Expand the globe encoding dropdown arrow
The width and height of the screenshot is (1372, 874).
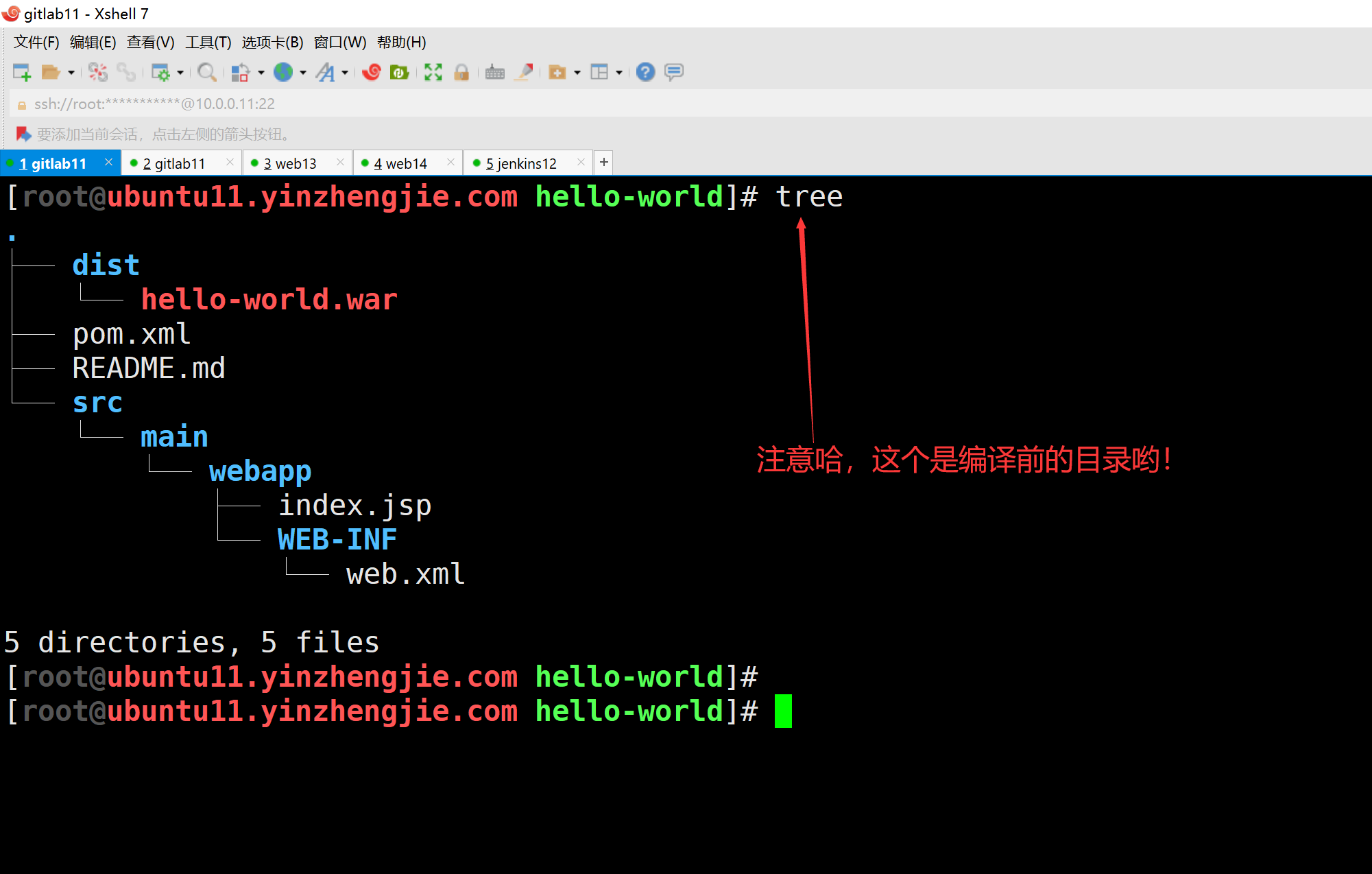click(303, 72)
